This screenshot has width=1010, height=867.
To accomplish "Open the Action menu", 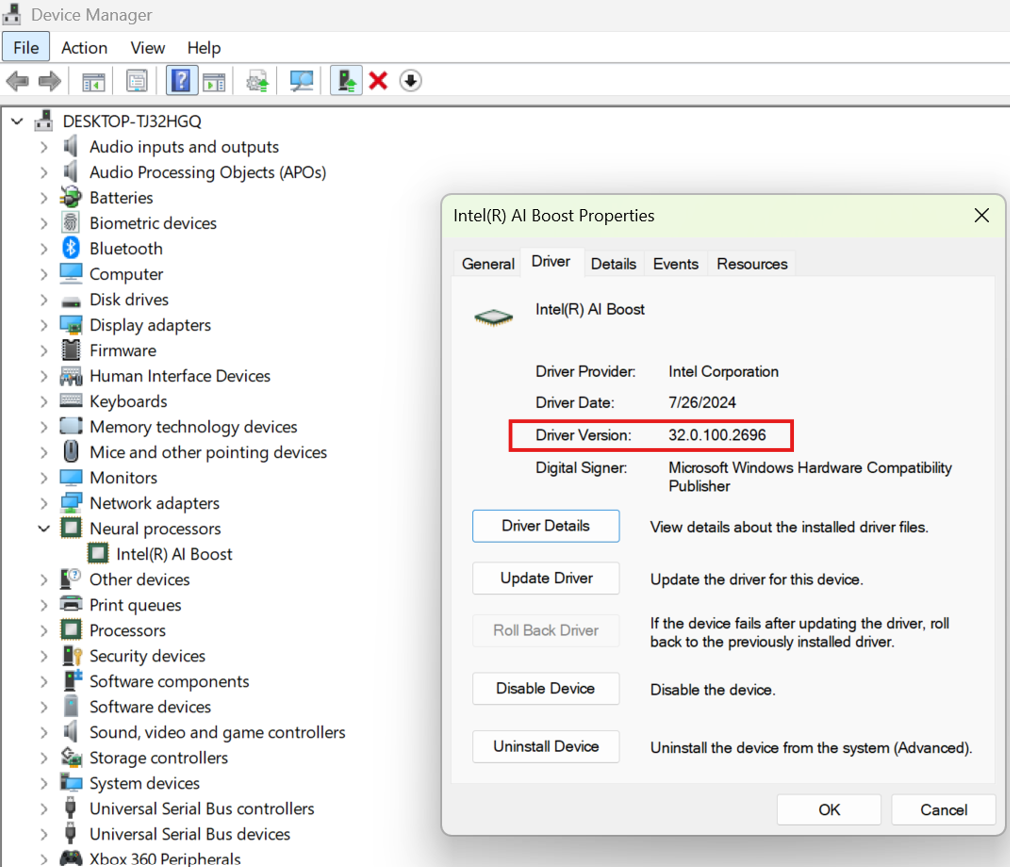I will (x=84, y=47).
